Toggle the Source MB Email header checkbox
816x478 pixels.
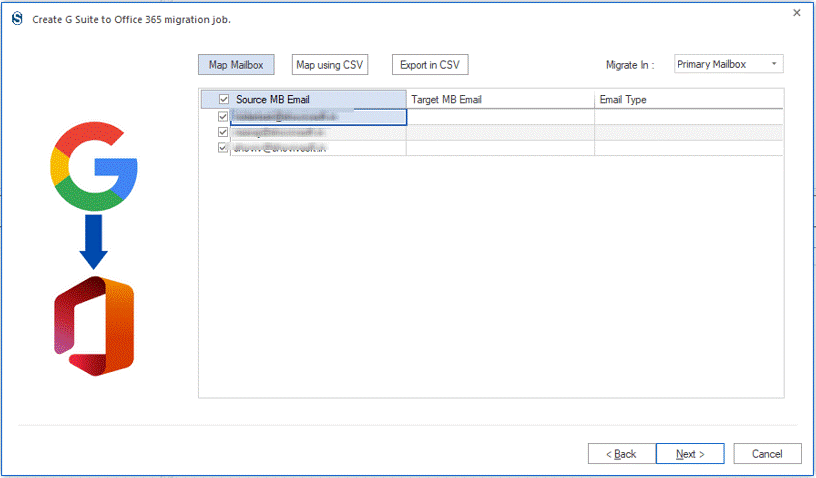coord(224,99)
